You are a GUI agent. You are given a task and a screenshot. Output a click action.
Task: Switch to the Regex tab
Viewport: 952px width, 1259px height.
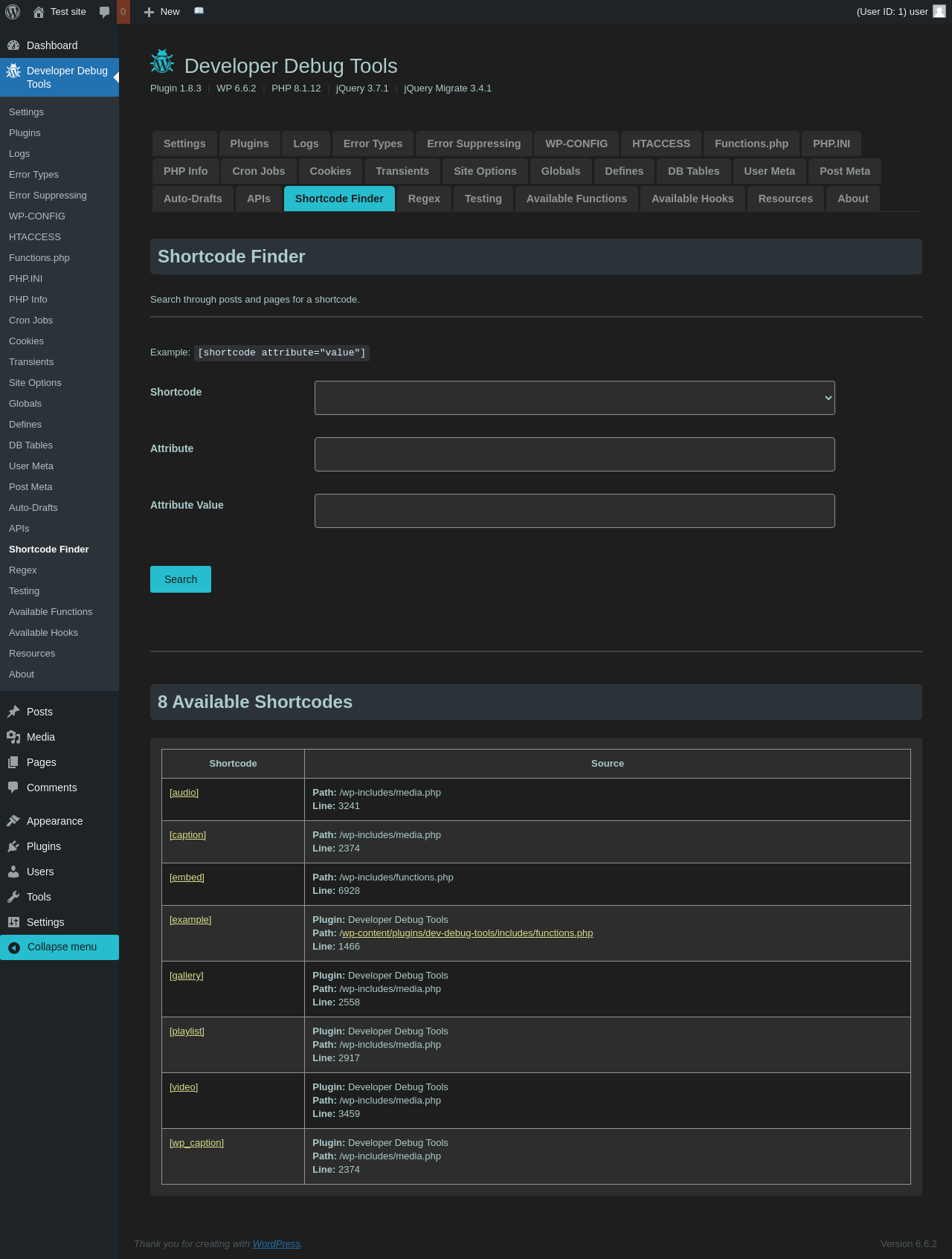[x=424, y=199]
